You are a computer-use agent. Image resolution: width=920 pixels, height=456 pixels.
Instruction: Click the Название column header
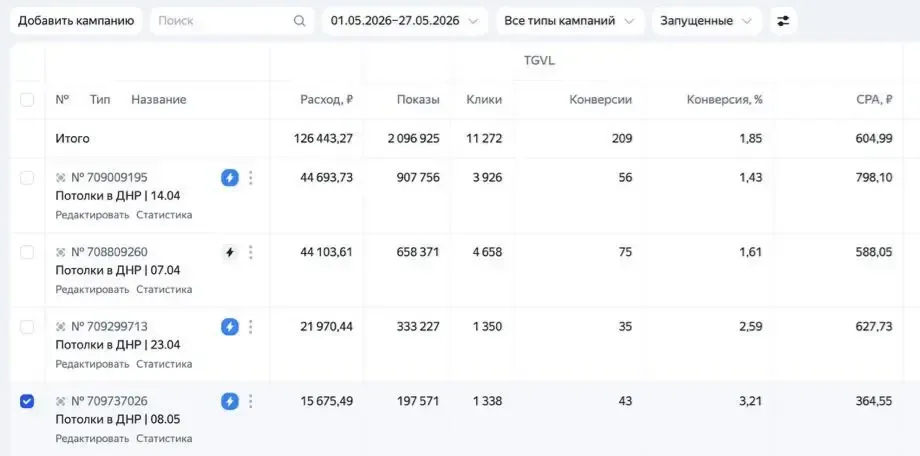[159, 100]
